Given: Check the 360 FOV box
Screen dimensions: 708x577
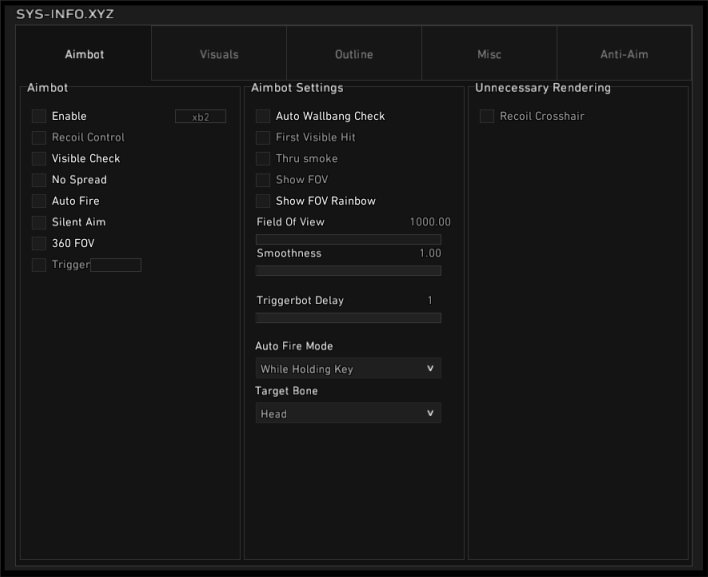Looking at the screenshot, I should click(x=39, y=243).
